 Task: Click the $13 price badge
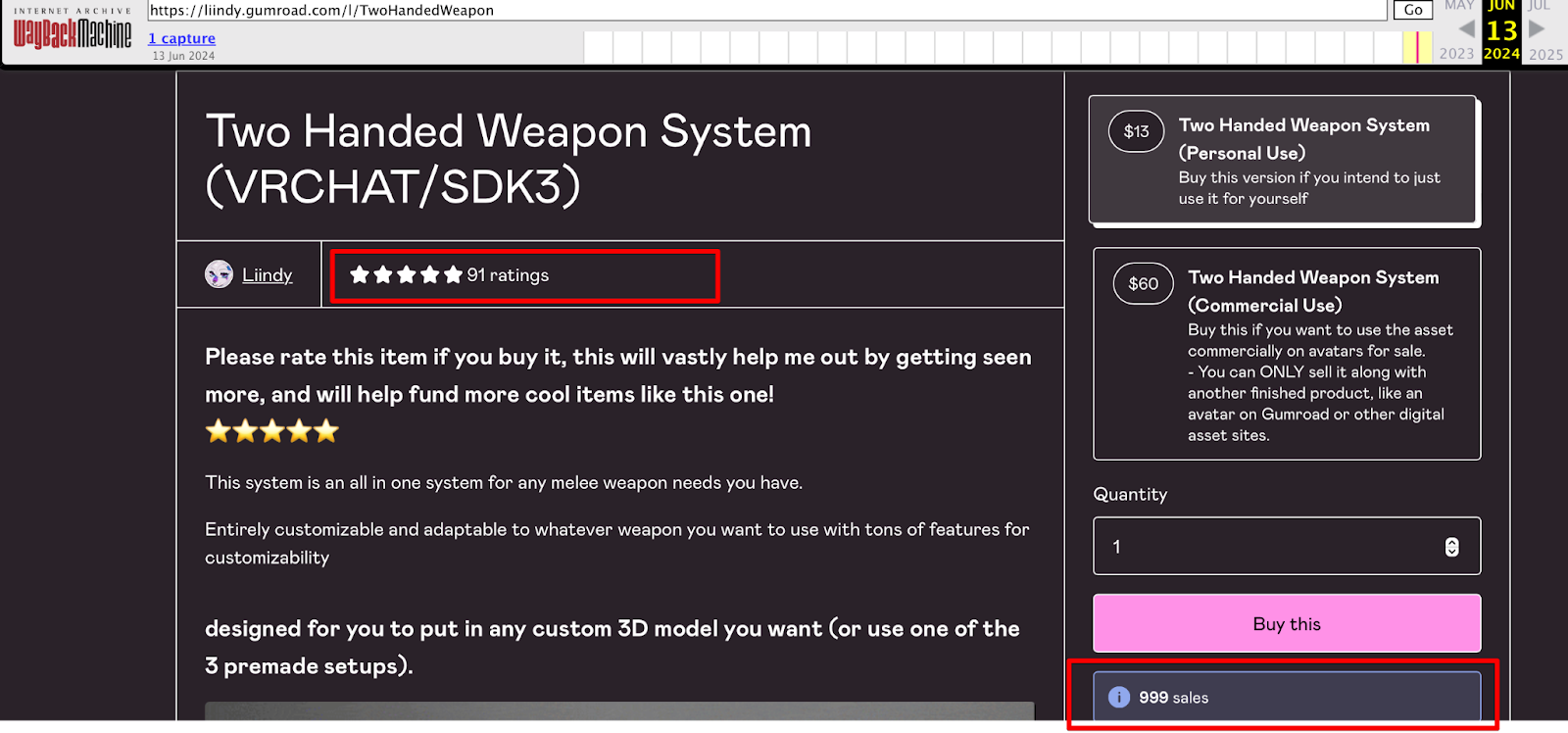pyautogui.click(x=1137, y=131)
